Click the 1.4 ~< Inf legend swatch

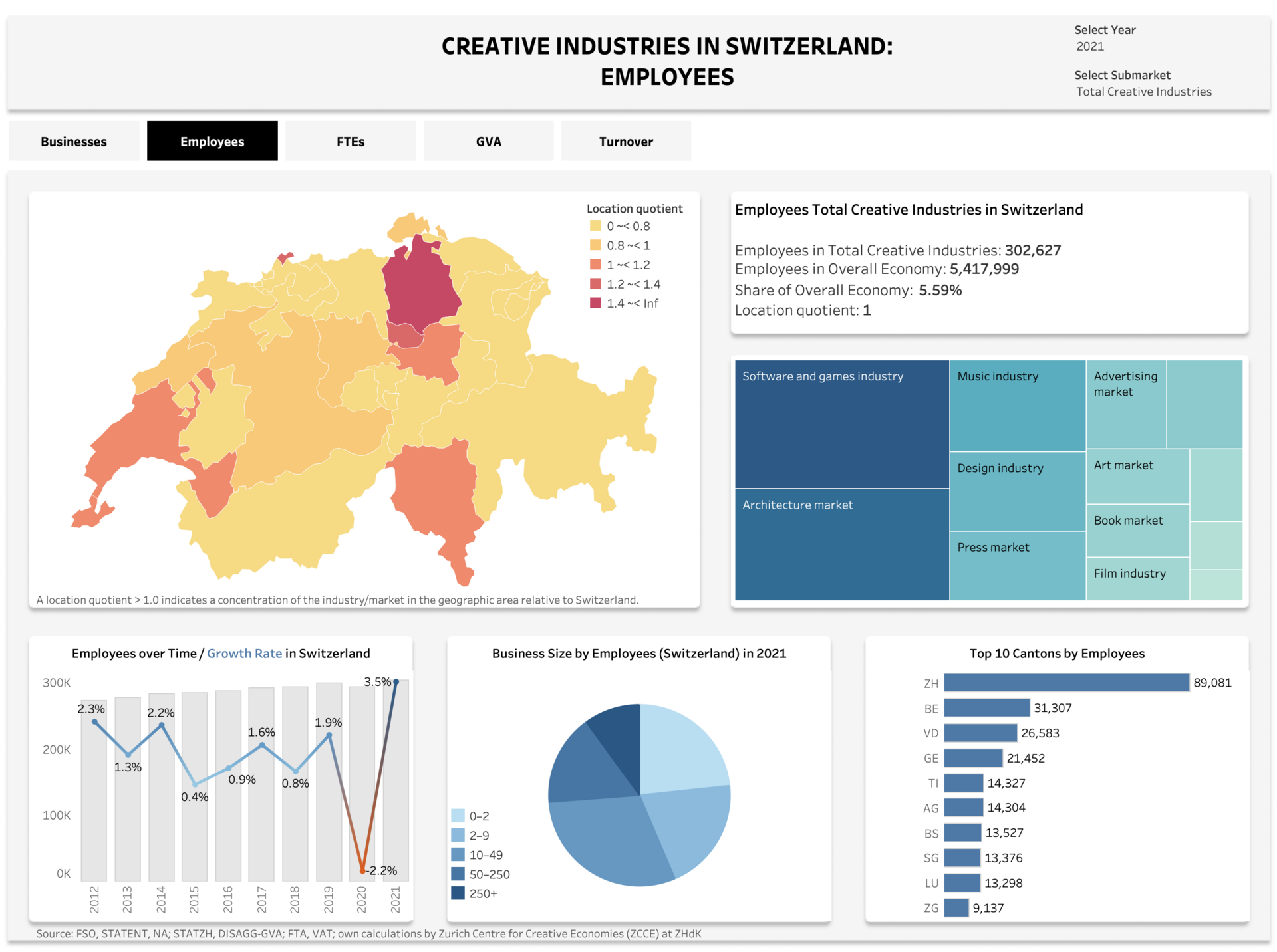[595, 303]
